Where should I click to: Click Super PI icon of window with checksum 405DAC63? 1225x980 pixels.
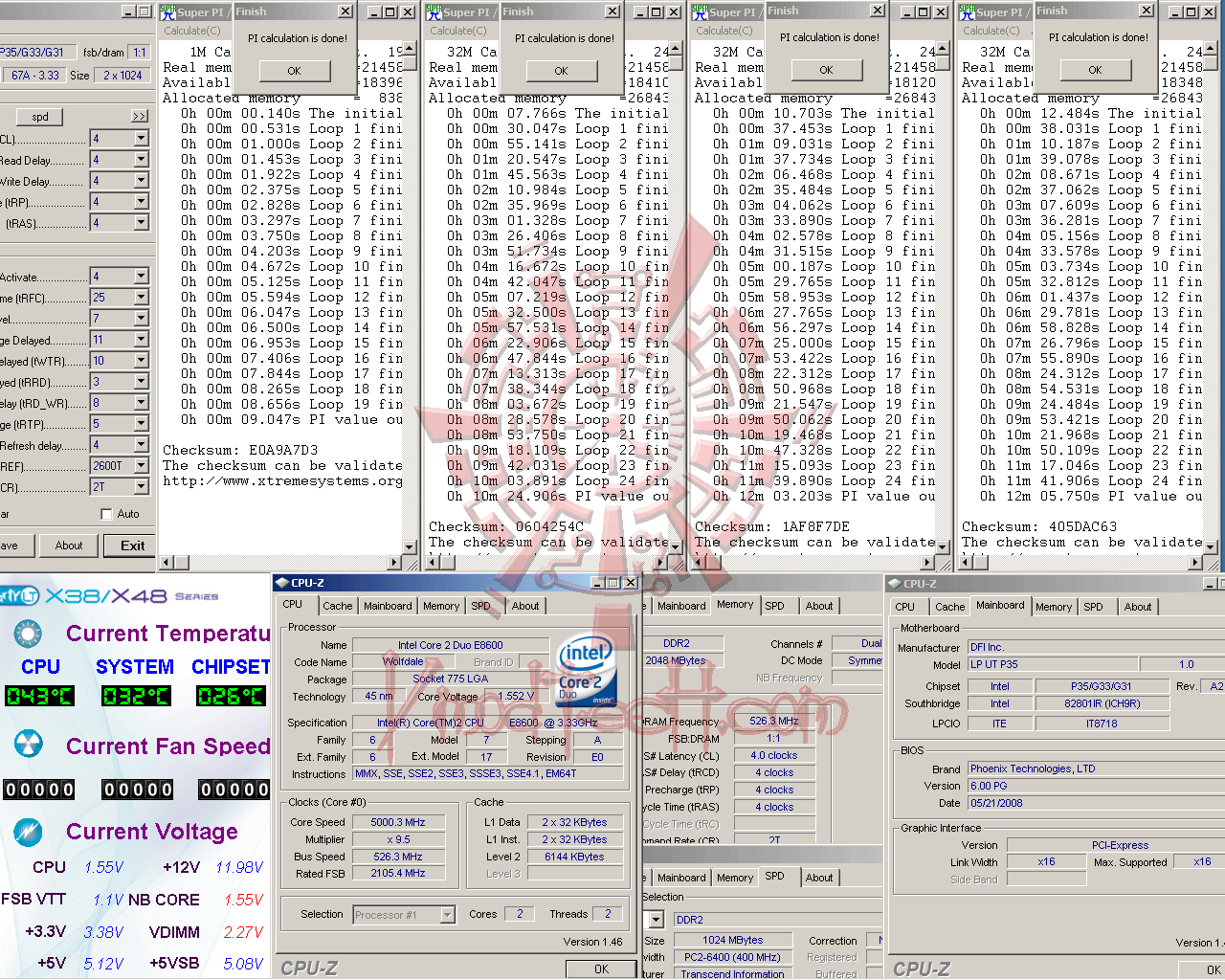tap(967, 12)
